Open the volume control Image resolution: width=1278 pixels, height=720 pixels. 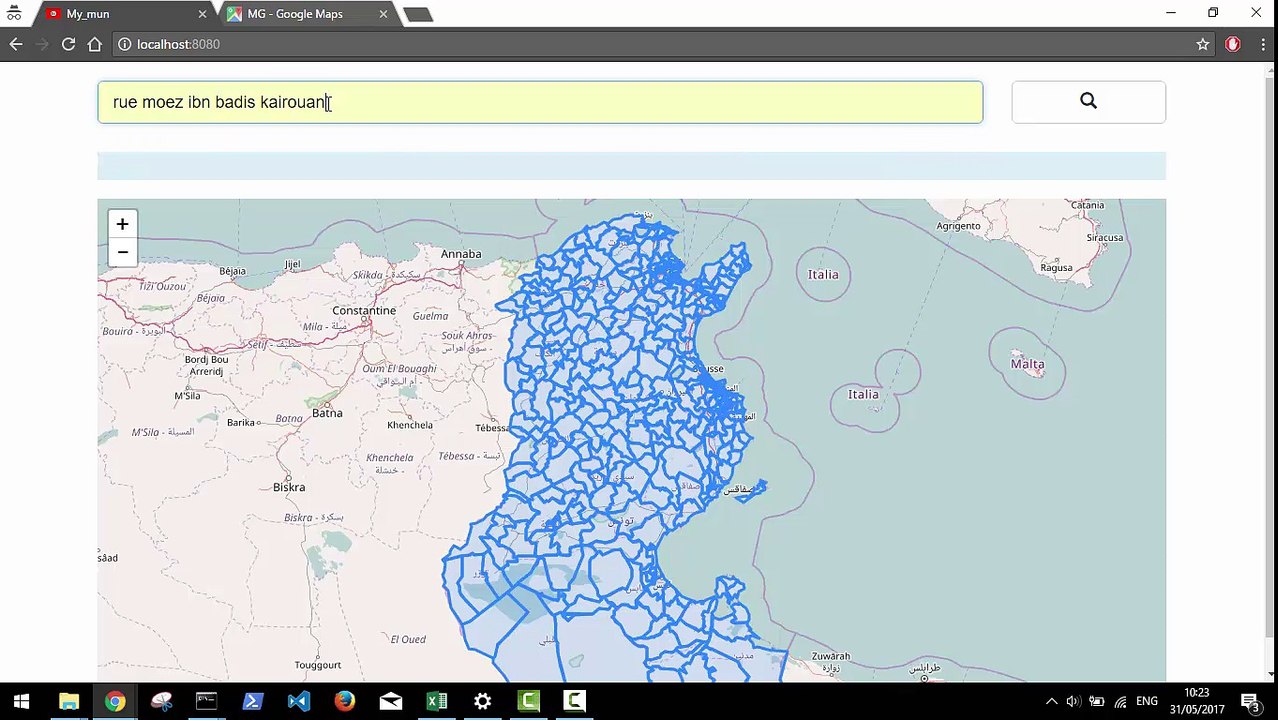(x=1073, y=701)
